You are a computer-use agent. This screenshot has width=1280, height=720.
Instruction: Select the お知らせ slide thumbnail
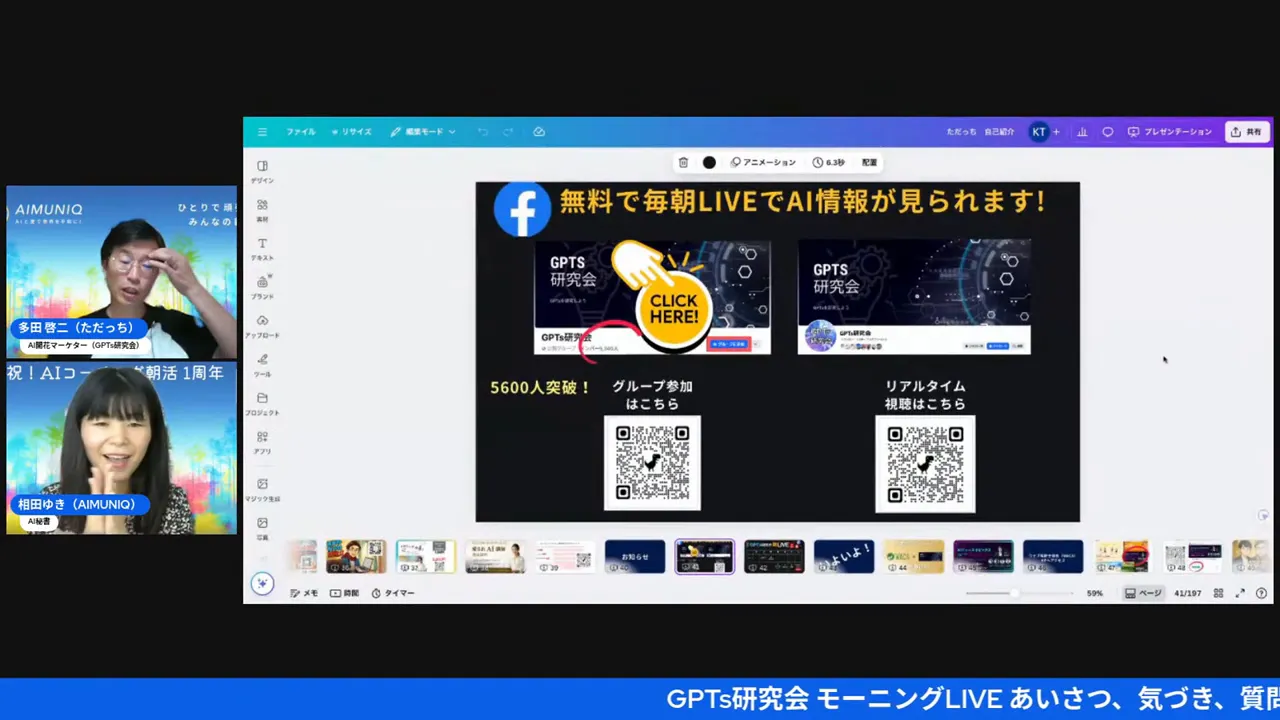[635, 557]
